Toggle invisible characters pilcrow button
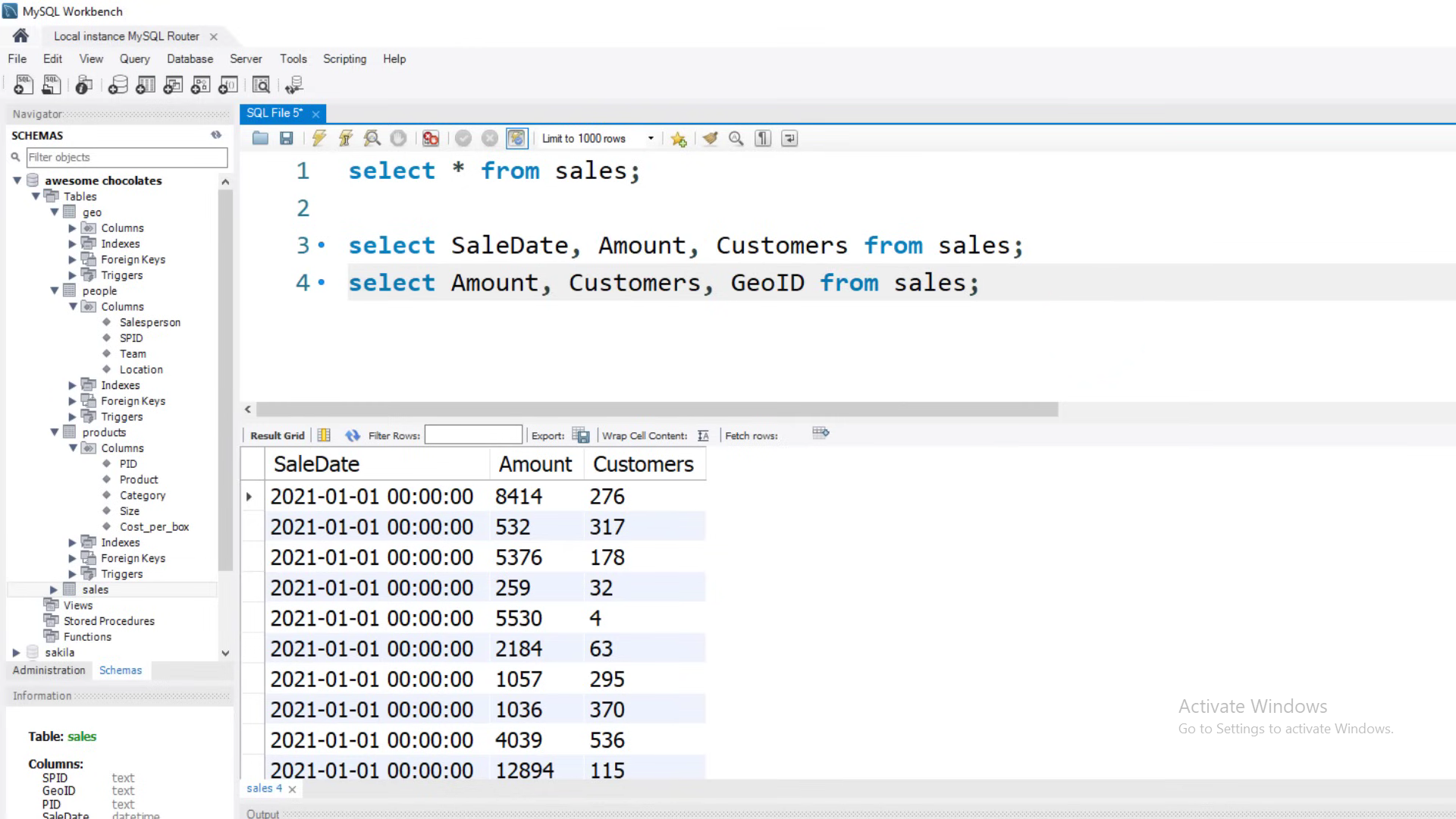 tap(763, 138)
